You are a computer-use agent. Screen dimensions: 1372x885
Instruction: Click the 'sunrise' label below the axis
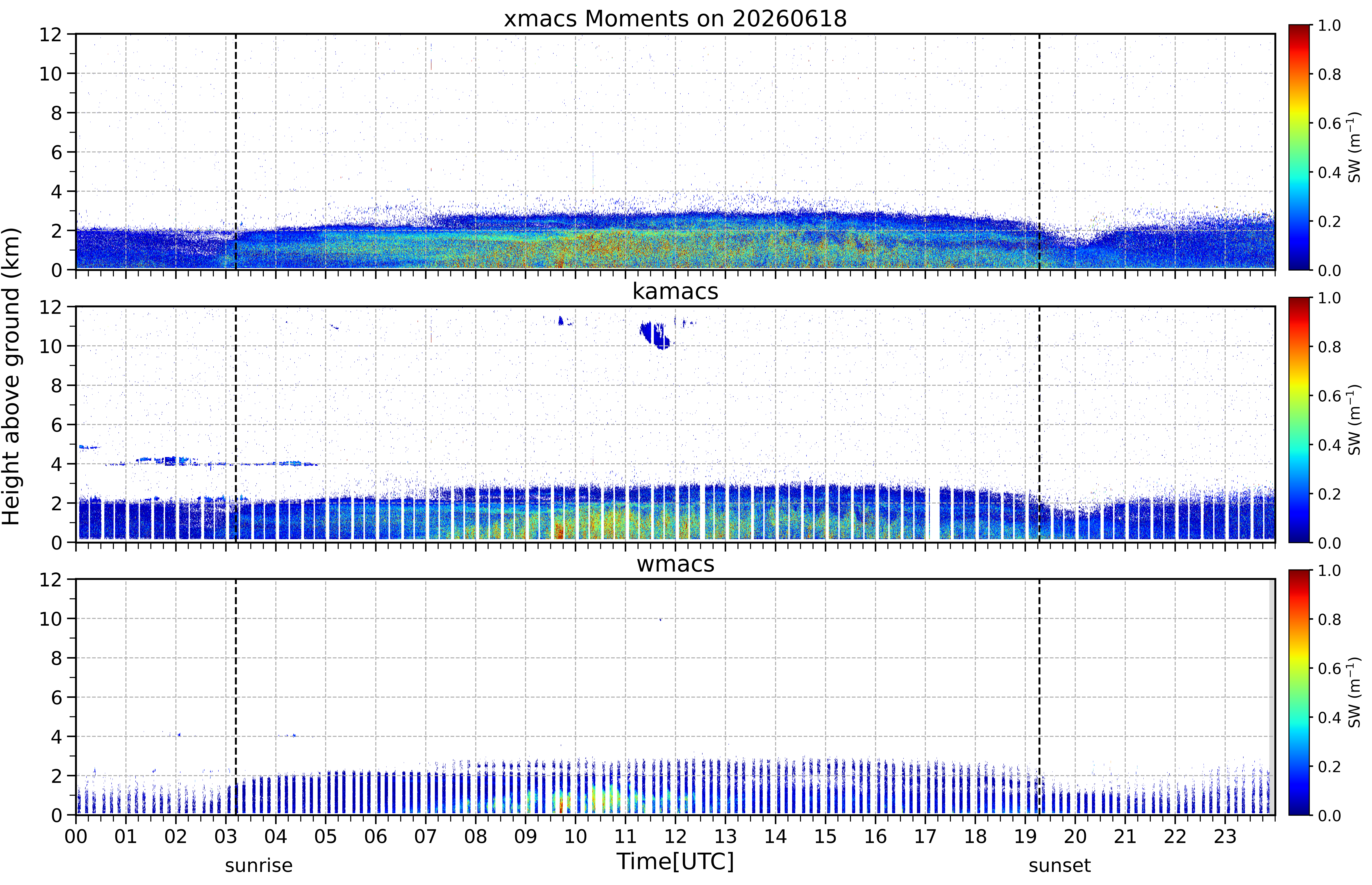pos(259,865)
